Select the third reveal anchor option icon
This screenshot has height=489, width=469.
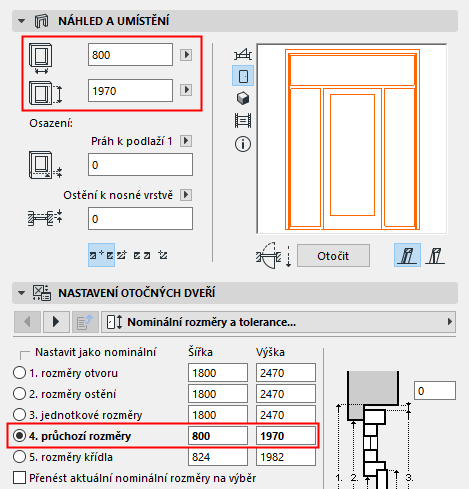[x=142, y=255]
